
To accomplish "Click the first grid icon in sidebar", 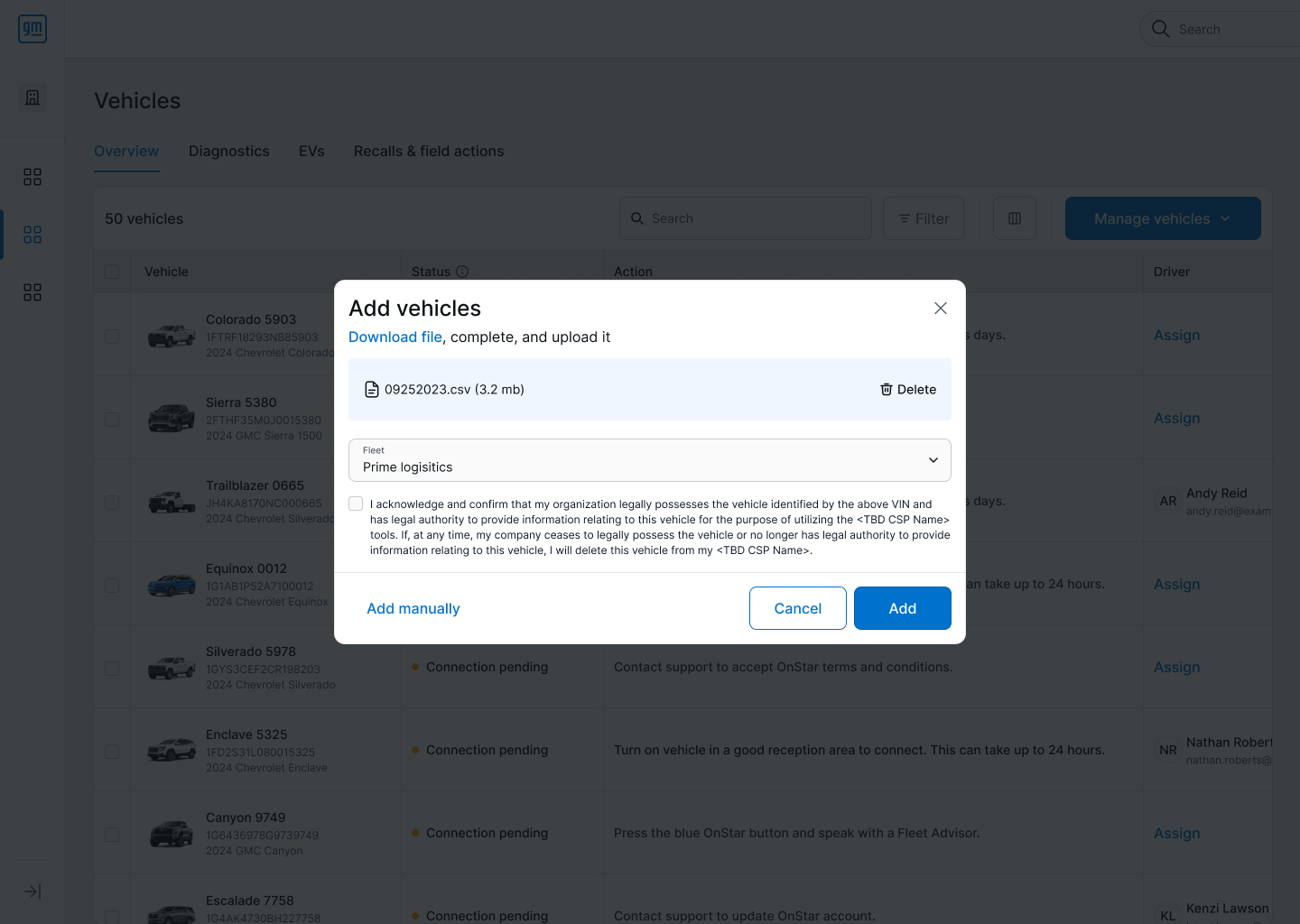I will [x=32, y=177].
